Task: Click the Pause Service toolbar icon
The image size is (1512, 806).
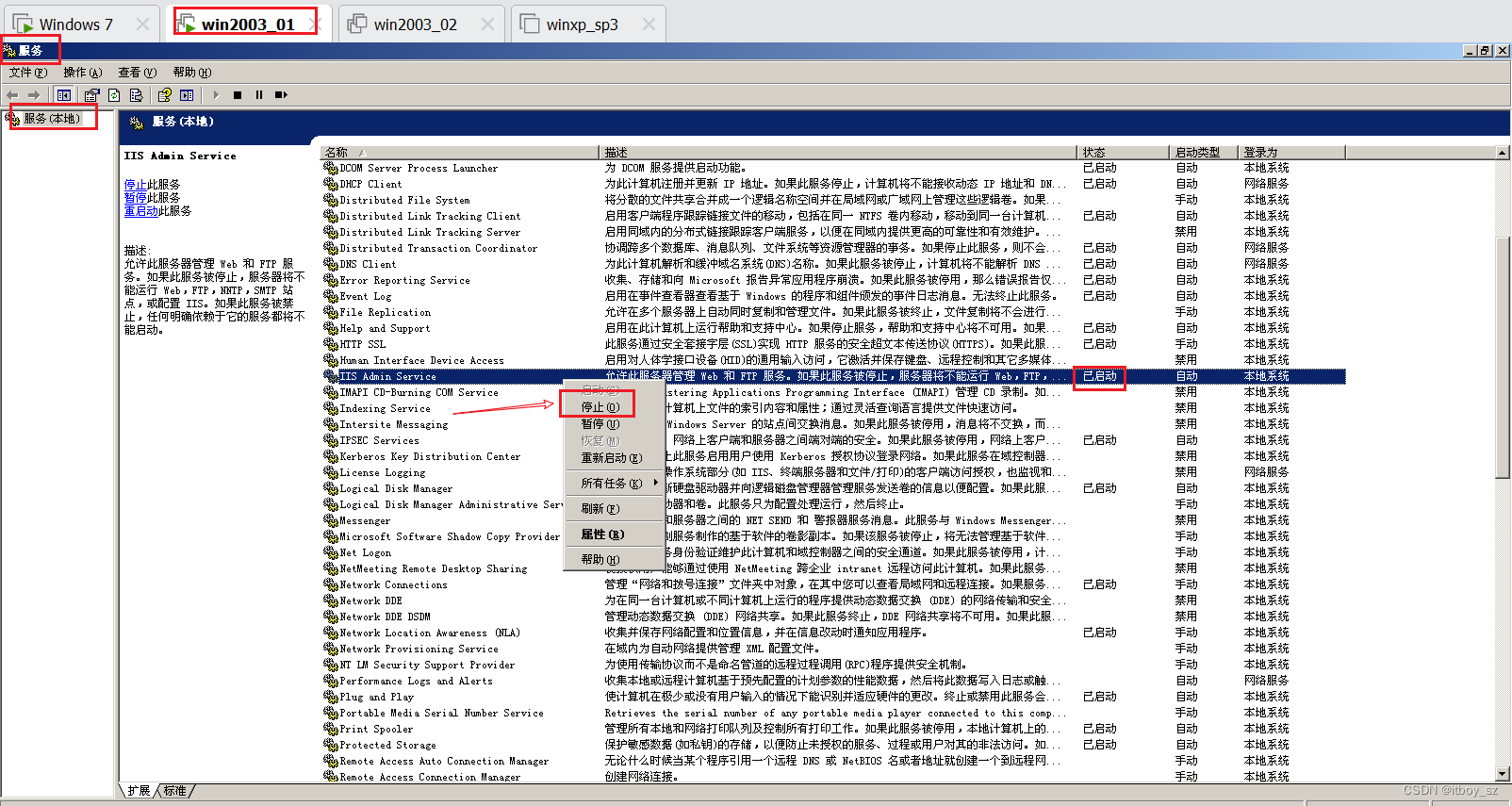Action: [259, 95]
